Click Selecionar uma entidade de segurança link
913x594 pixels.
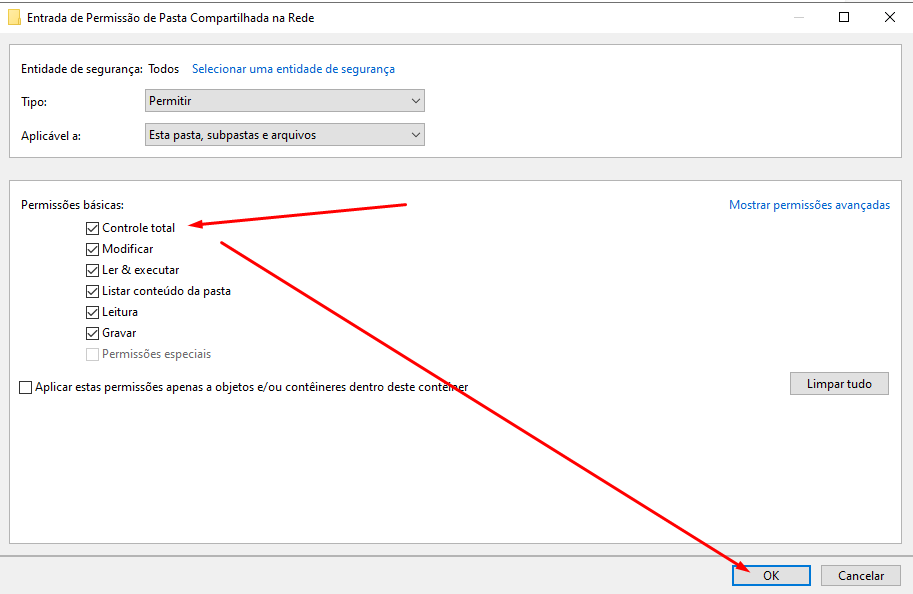(293, 69)
